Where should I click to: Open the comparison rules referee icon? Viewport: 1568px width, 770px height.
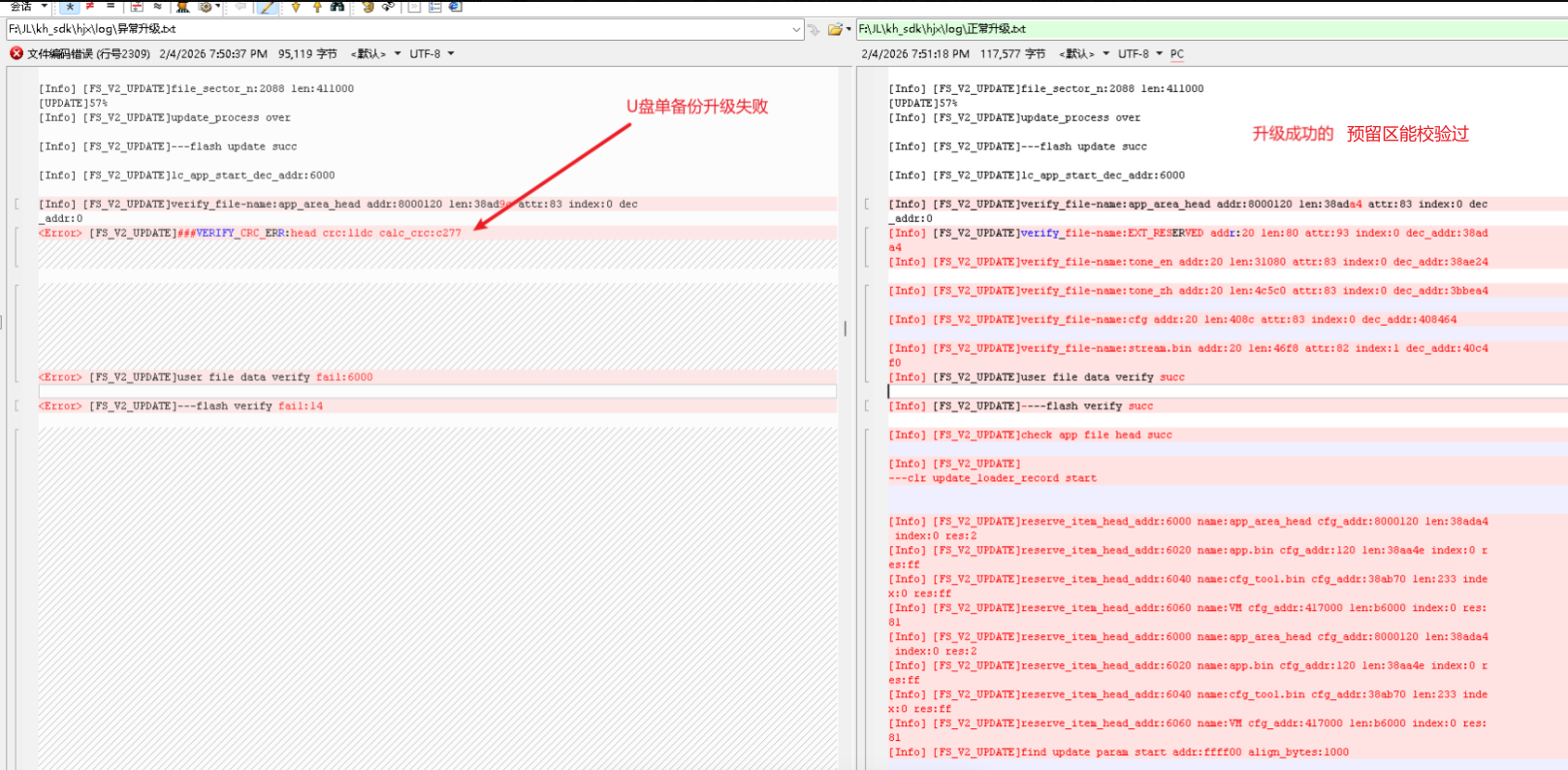click(x=182, y=6)
